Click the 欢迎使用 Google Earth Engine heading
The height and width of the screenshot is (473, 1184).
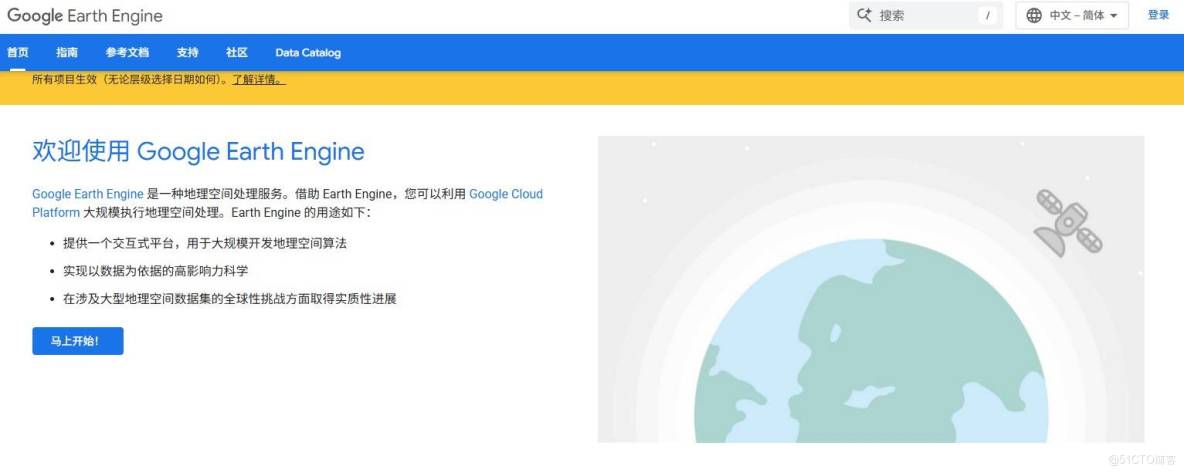(x=198, y=151)
